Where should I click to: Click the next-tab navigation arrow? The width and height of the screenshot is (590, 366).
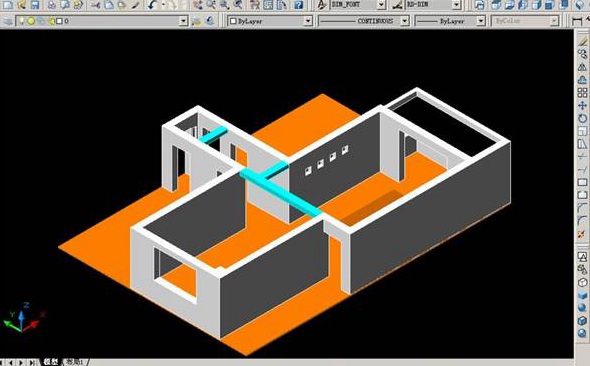point(22,363)
